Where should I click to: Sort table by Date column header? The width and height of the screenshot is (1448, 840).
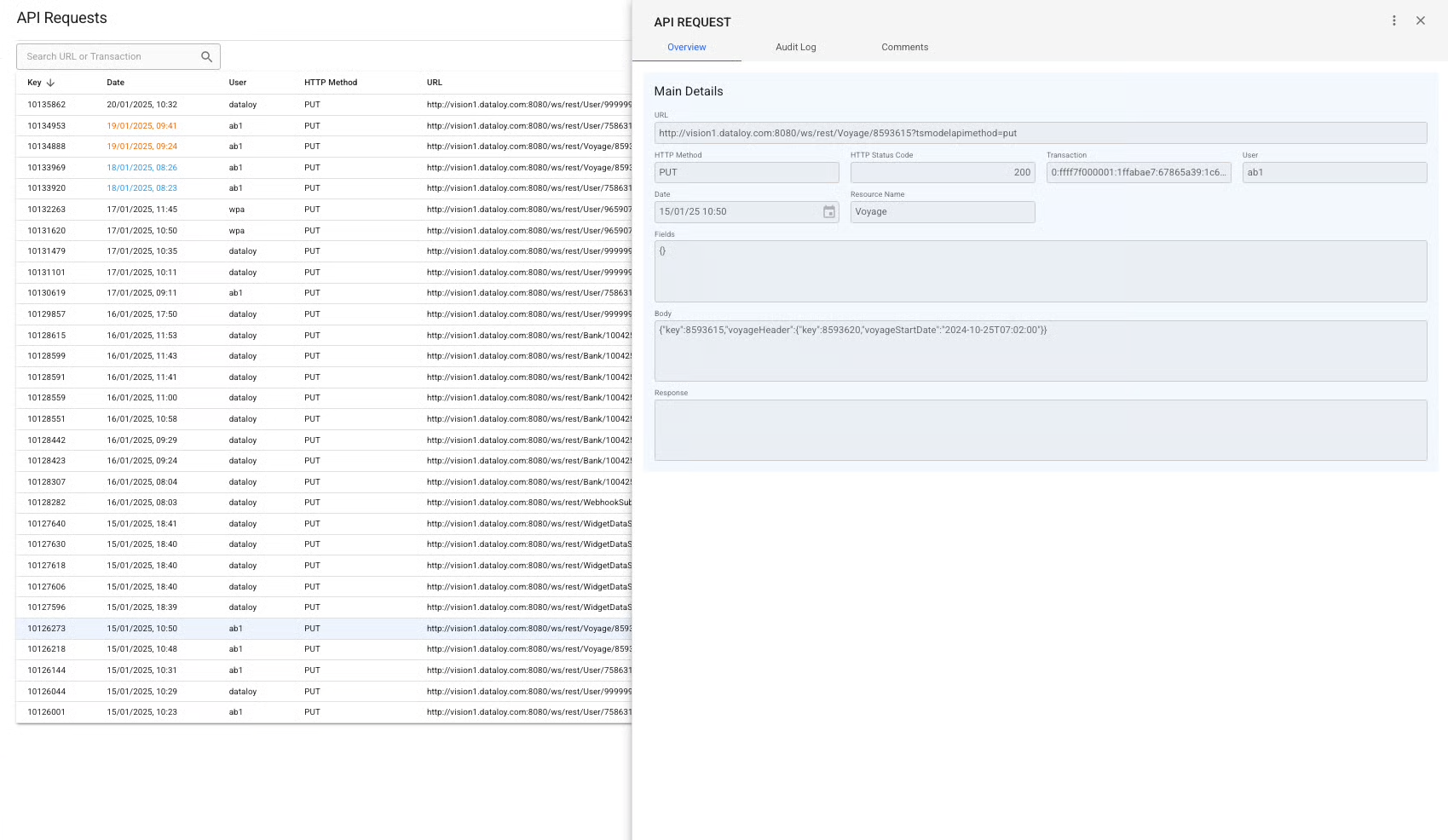[116, 83]
